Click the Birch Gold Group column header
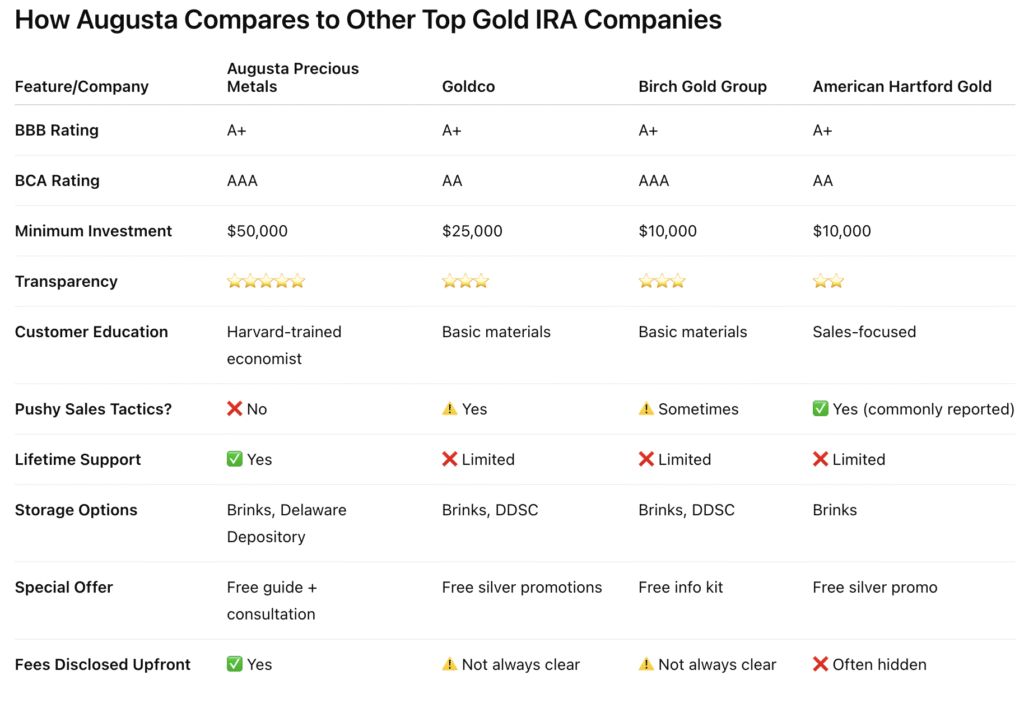 702,87
